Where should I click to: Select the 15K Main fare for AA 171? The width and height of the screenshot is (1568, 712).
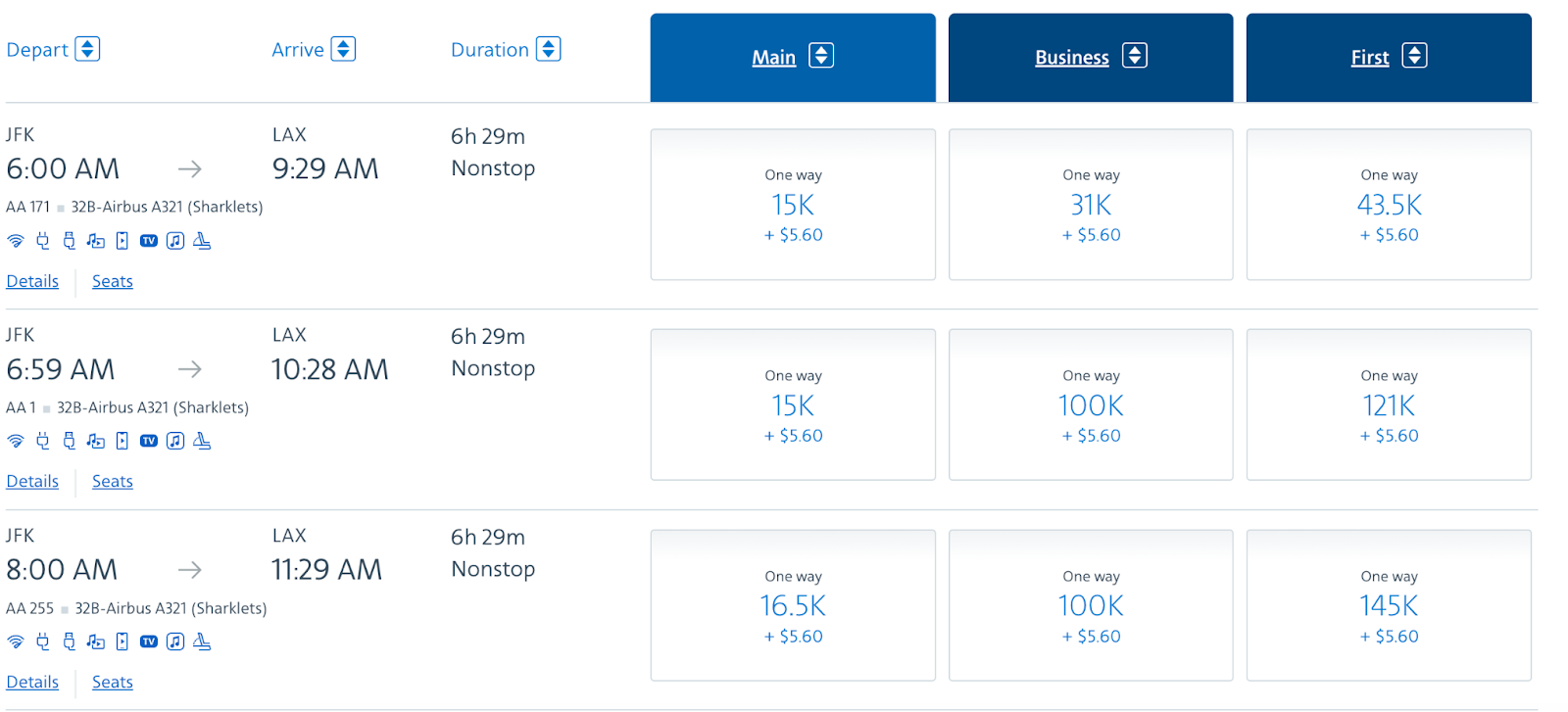(793, 205)
